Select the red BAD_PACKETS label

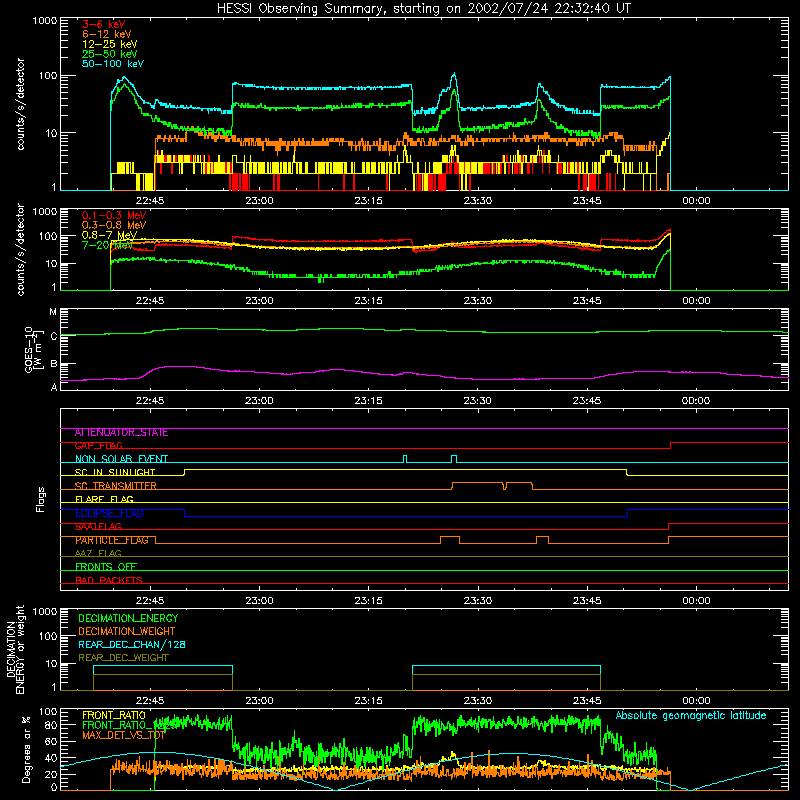[x=109, y=580]
